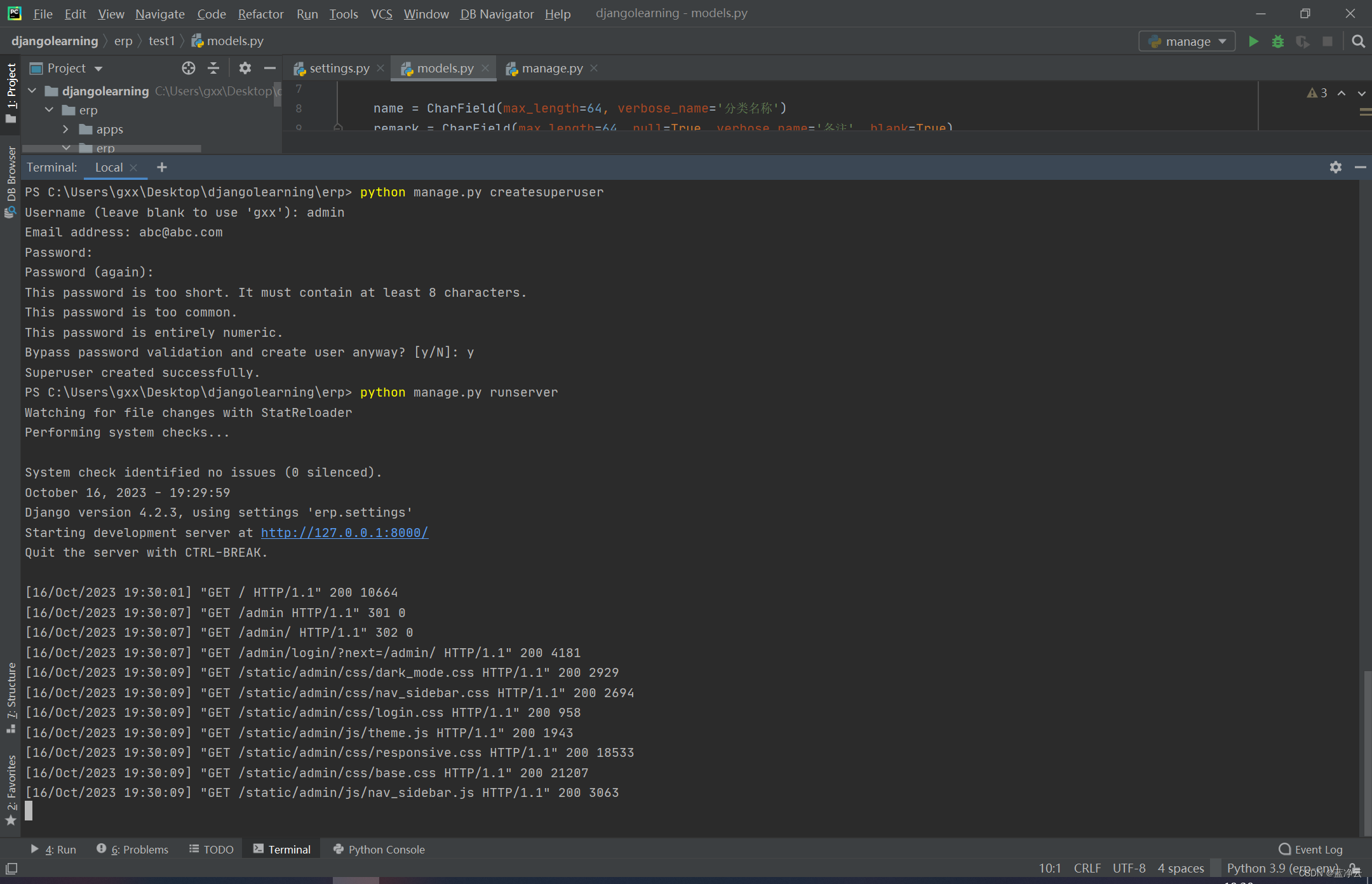Click the locate target icon in Project panel
The image size is (1372, 884).
click(189, 68)
